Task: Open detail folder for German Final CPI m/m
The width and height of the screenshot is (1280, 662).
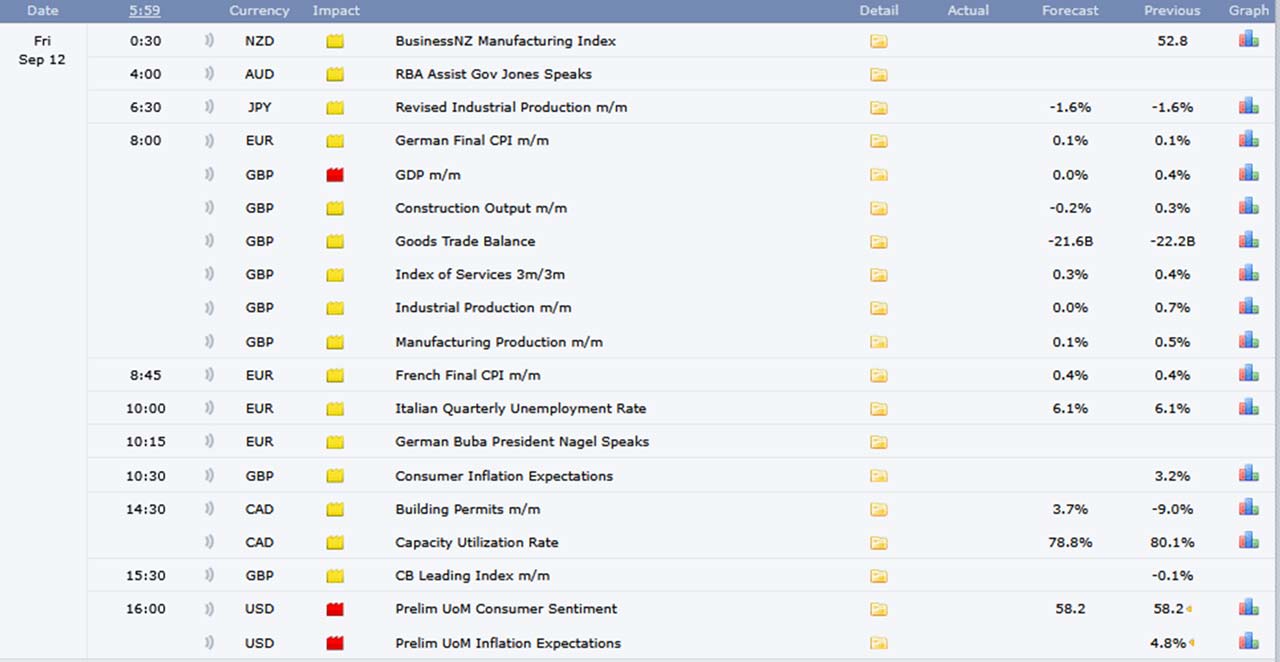Action: click(878, 141)
